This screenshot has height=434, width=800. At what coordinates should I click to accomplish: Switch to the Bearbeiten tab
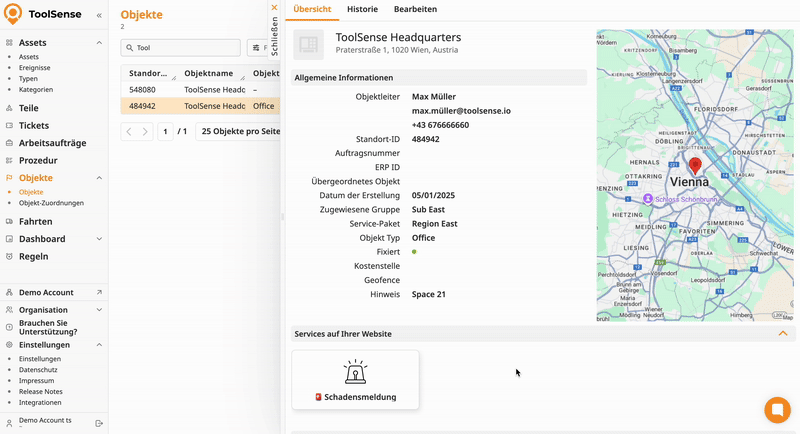415,9
